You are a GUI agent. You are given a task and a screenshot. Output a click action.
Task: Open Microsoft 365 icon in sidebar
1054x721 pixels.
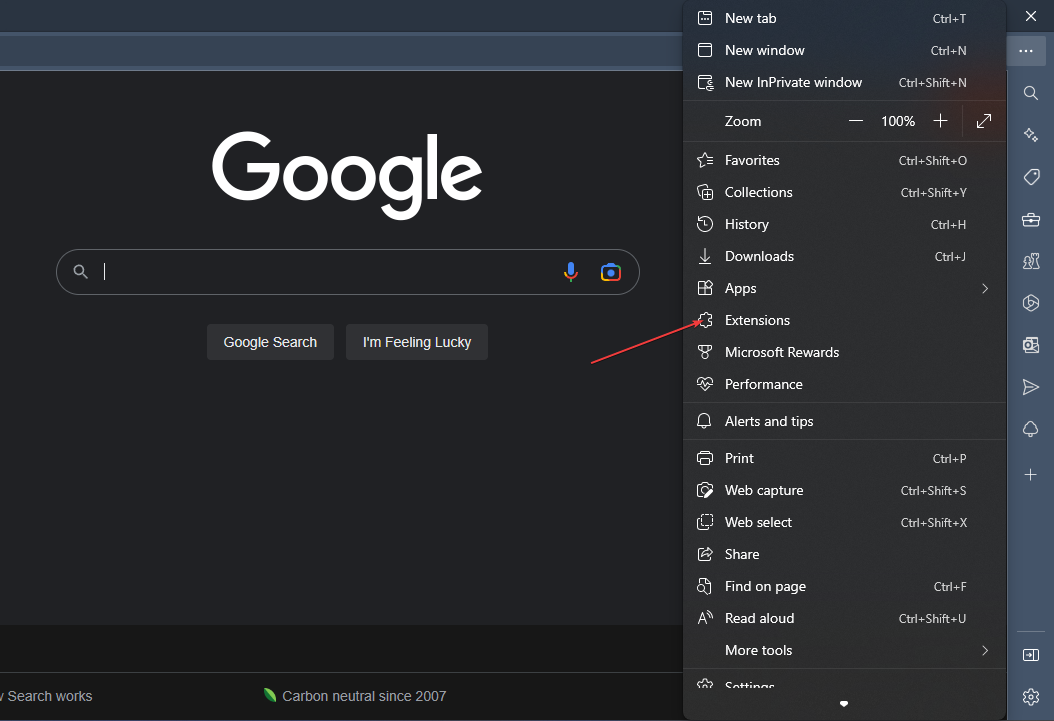click(1031, 345)
